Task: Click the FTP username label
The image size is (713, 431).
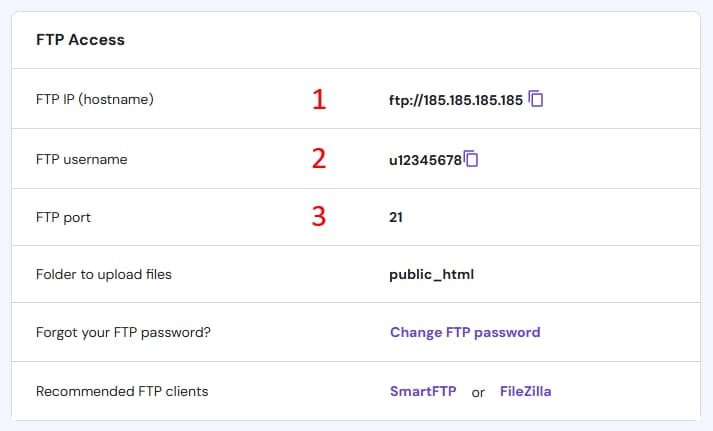Action: pyautogui.click(x=82, y=160)
